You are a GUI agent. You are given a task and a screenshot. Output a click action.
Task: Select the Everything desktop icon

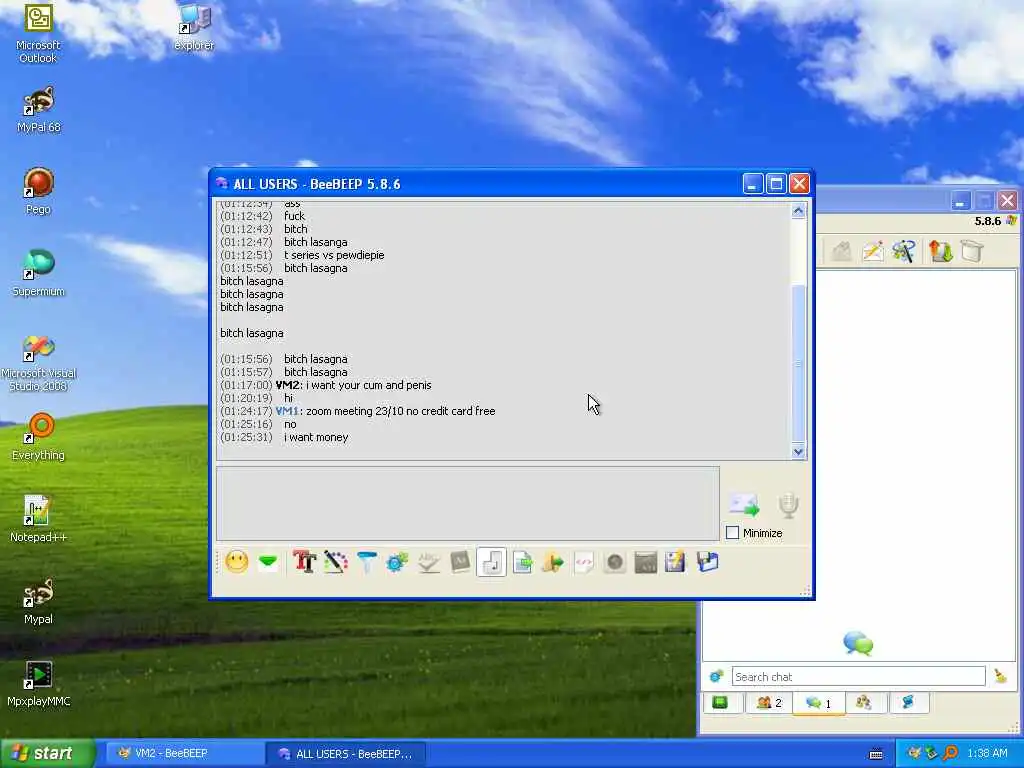[38, 438]
